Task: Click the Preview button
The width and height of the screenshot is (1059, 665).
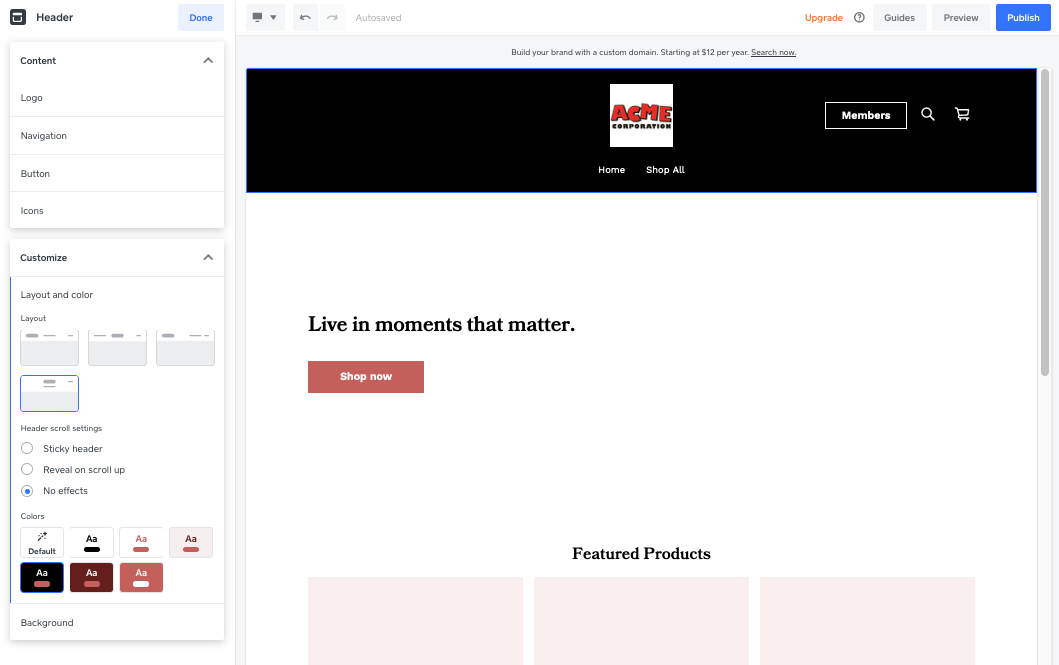Action: tap(960, 18)
